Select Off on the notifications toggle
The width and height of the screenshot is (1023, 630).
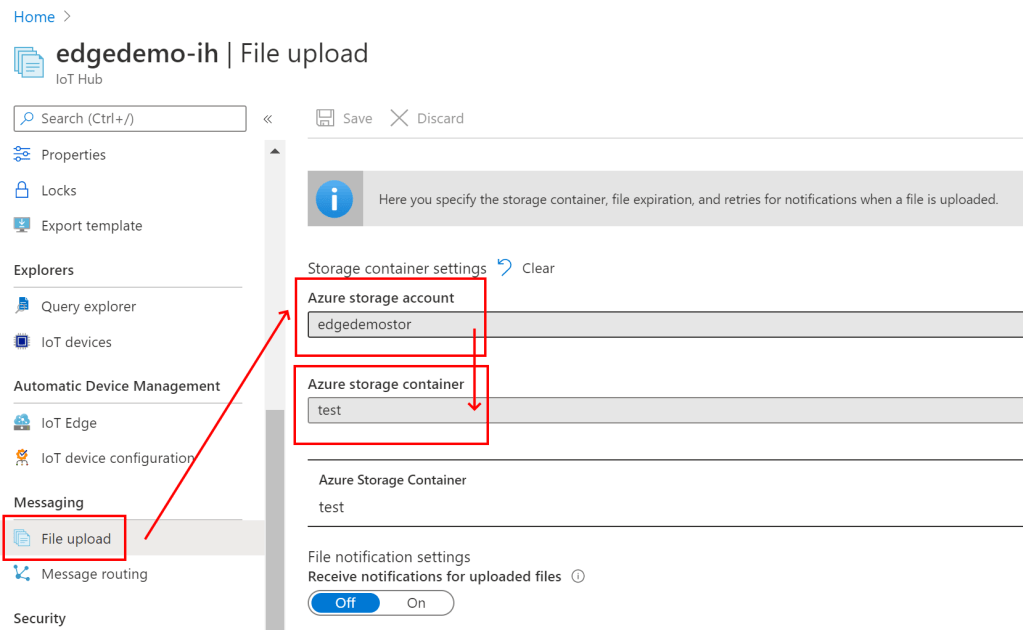[345, 603]
